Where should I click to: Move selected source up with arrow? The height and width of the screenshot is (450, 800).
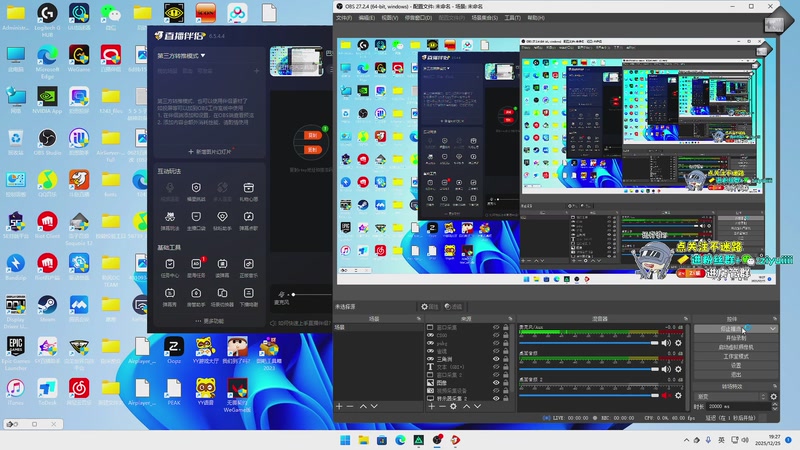tap(466, 406)
